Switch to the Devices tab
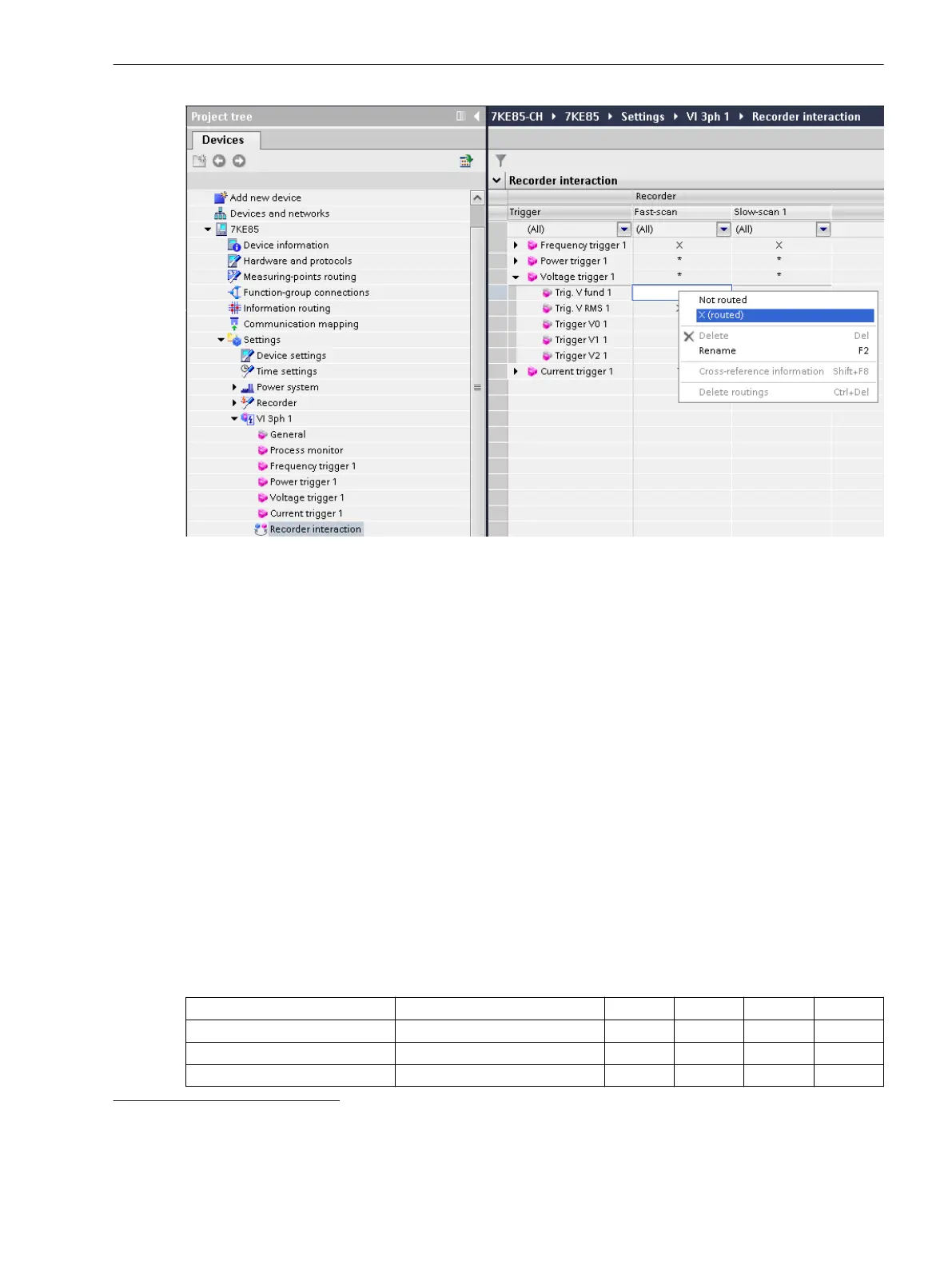 pyautogui.click(x=223, y=140)
